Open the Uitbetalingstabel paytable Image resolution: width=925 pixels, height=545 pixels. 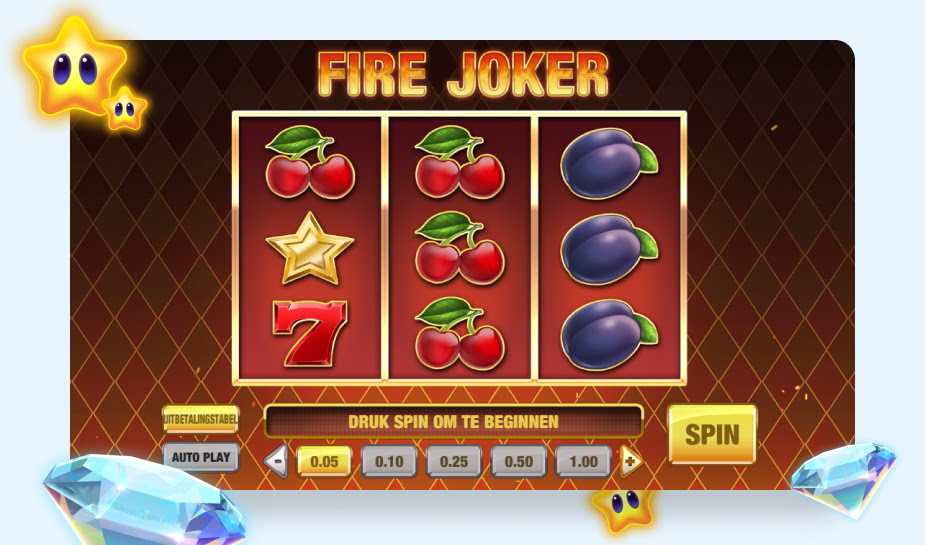(x=201, y=419)
